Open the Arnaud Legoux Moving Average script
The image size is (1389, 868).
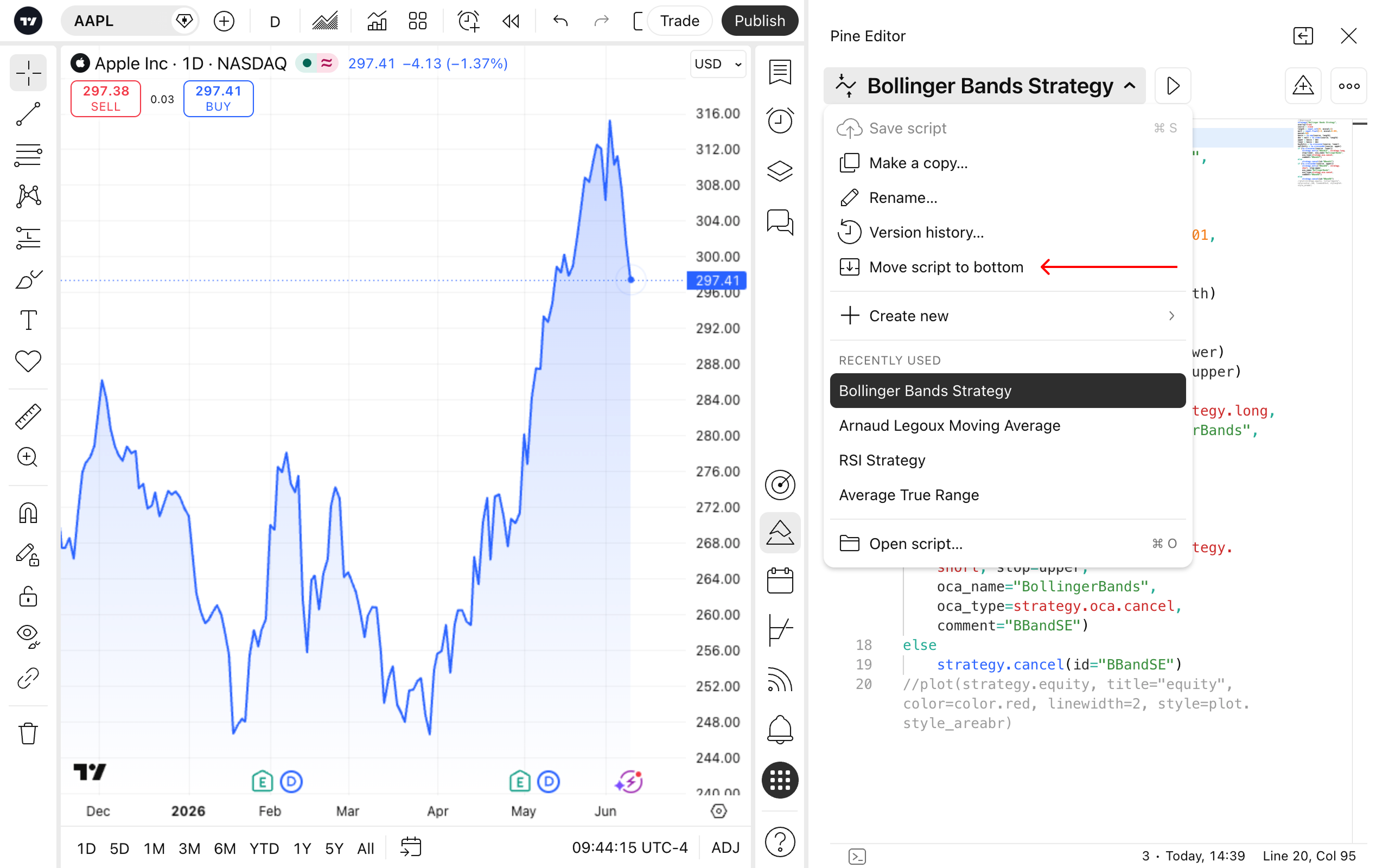pos(1008,426)
